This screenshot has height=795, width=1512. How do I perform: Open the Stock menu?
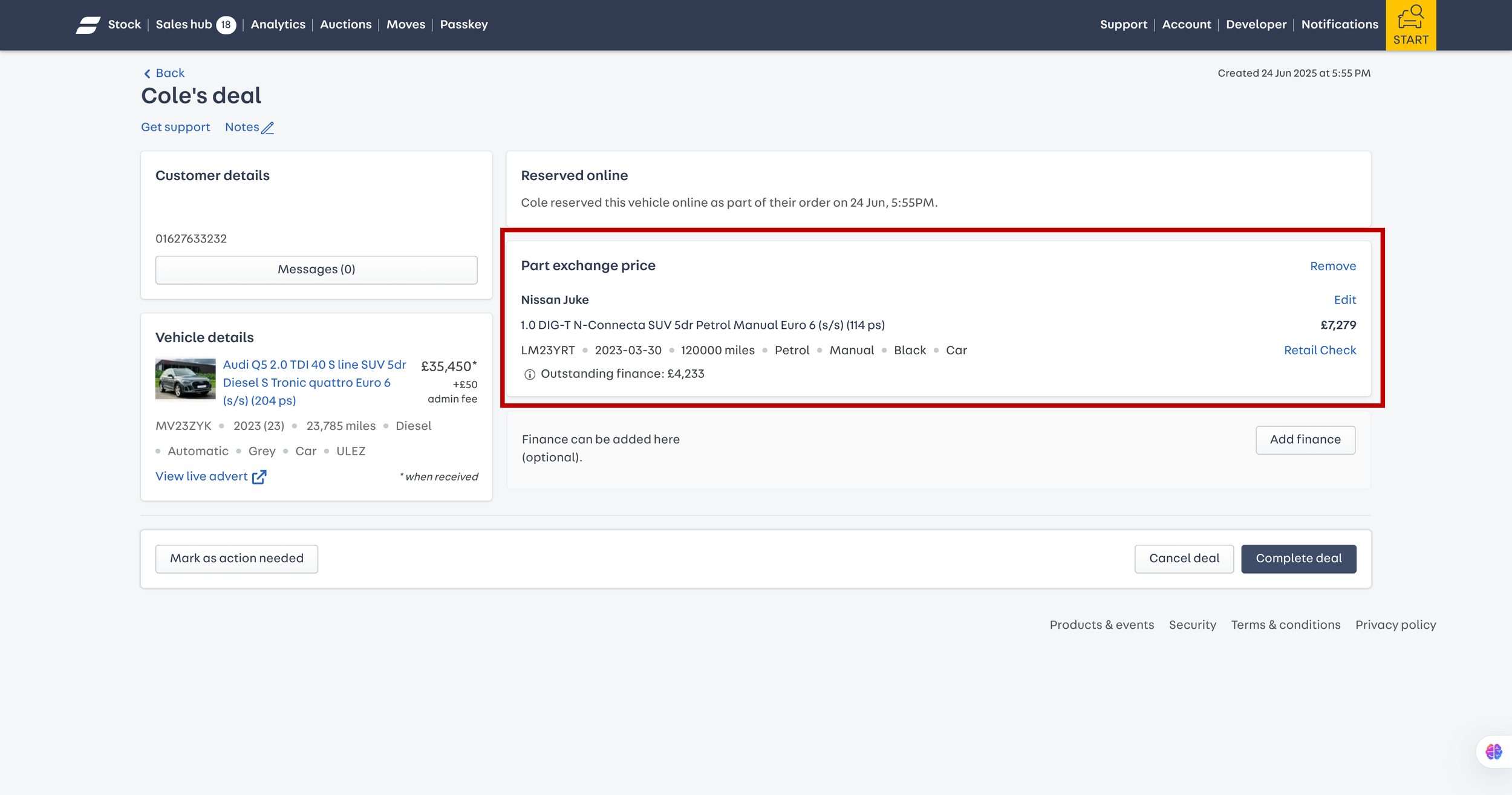click(x=125, y=25)
